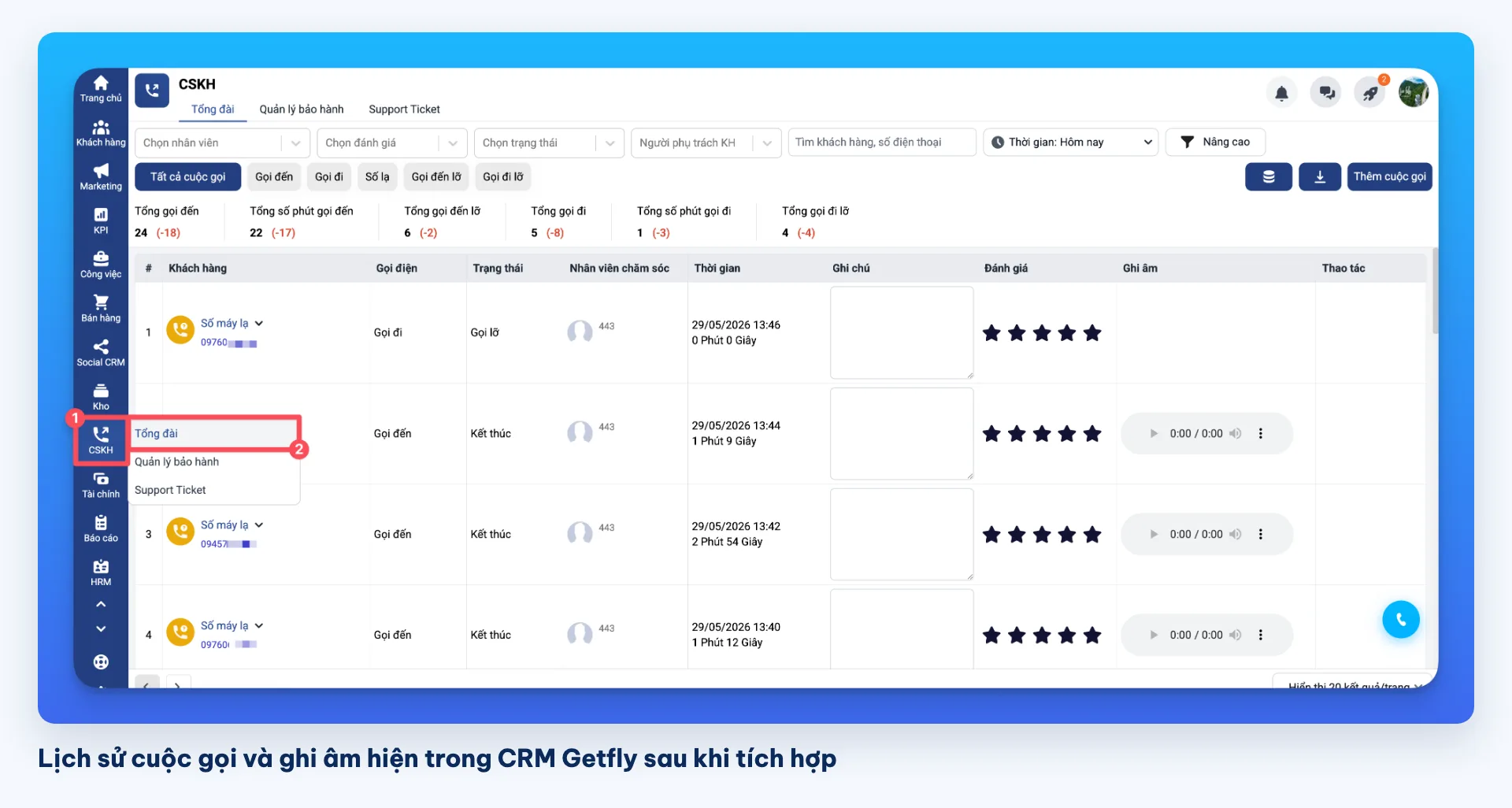Open Trang chủ home in sidebar
The width and height of the screenshot is (1512, 808).
(101, 89)
